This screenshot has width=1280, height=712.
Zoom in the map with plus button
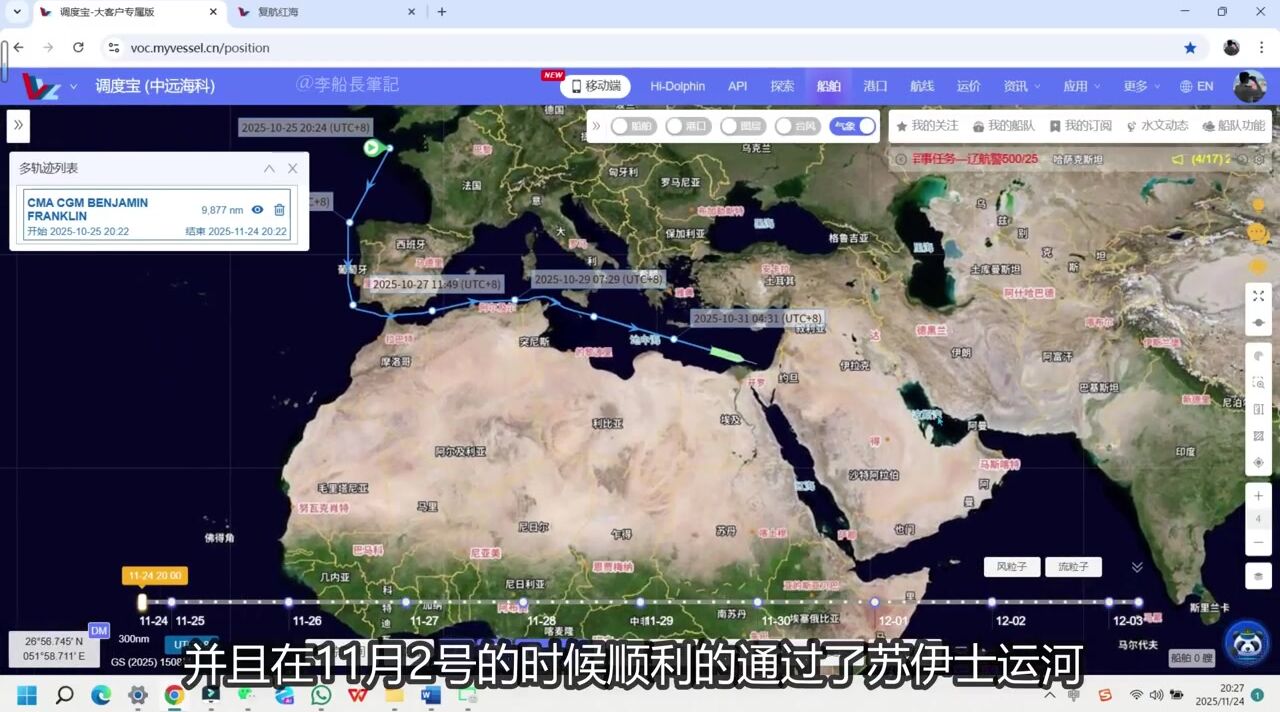[x=1258, y=496]
